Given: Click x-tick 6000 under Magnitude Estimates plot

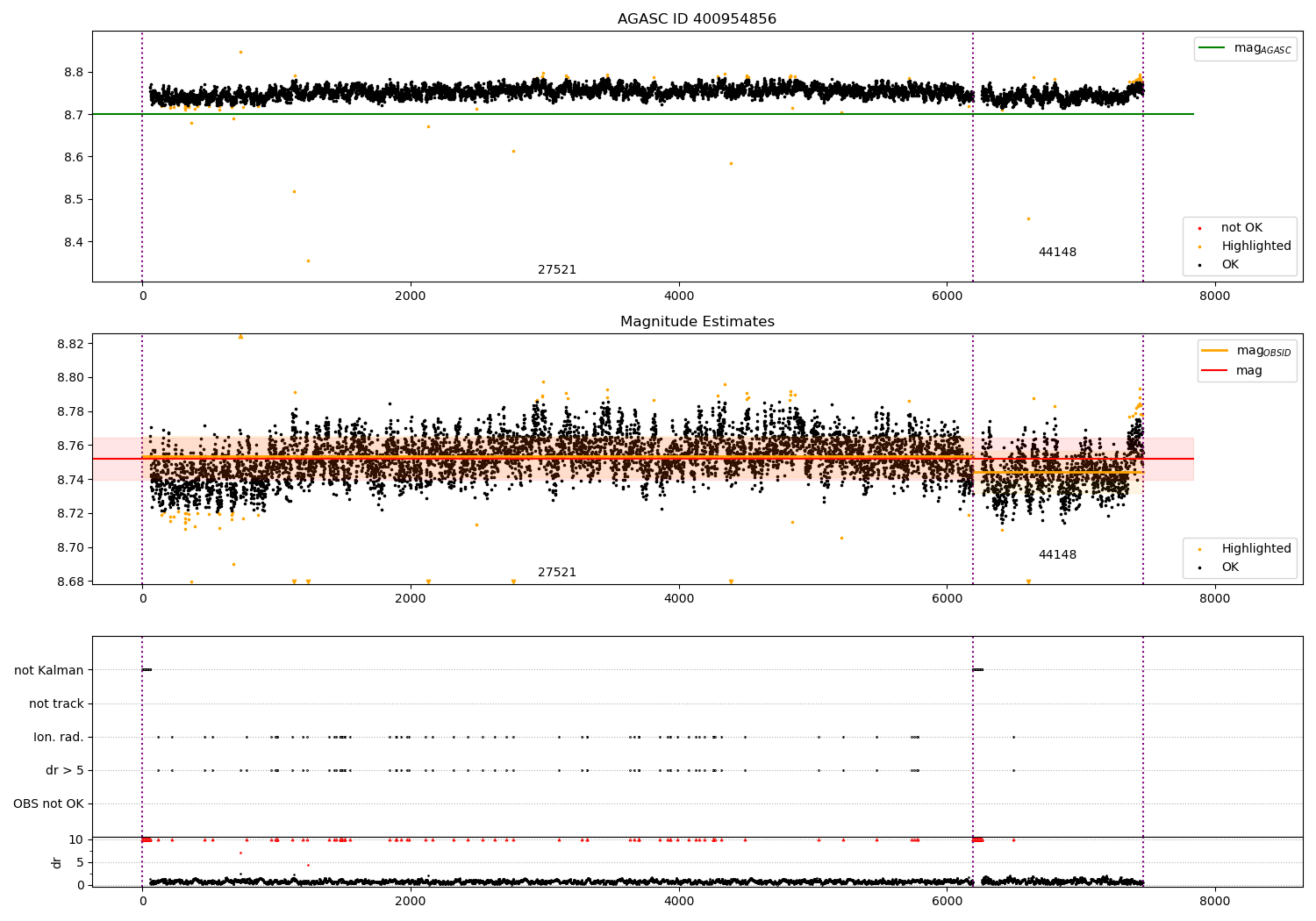Looking at the screenshot, I should [947, 599].
